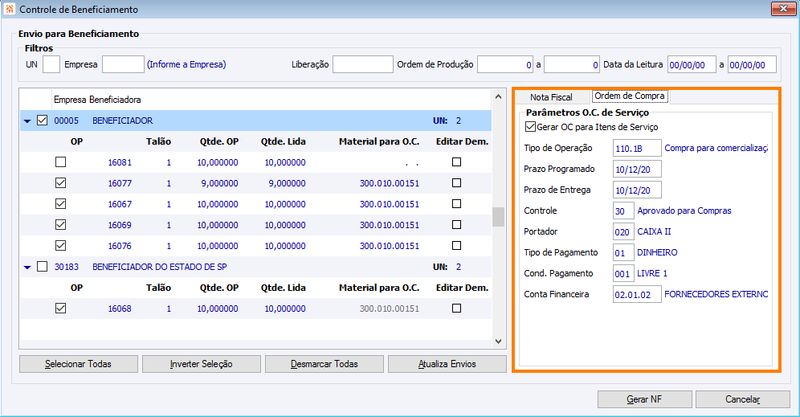Click the Conta Financeira field 02.01.02
The image size is (800, 417).
637,295
